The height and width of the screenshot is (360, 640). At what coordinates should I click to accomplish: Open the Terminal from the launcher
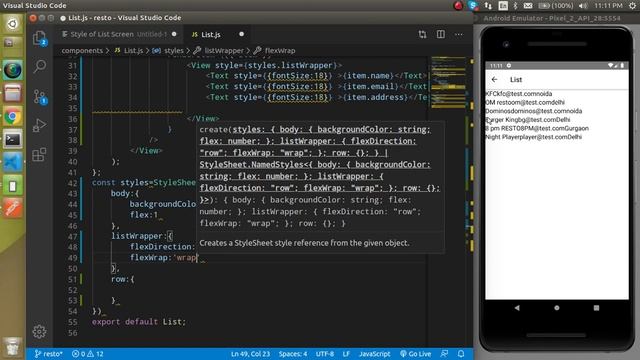point(12,140)
